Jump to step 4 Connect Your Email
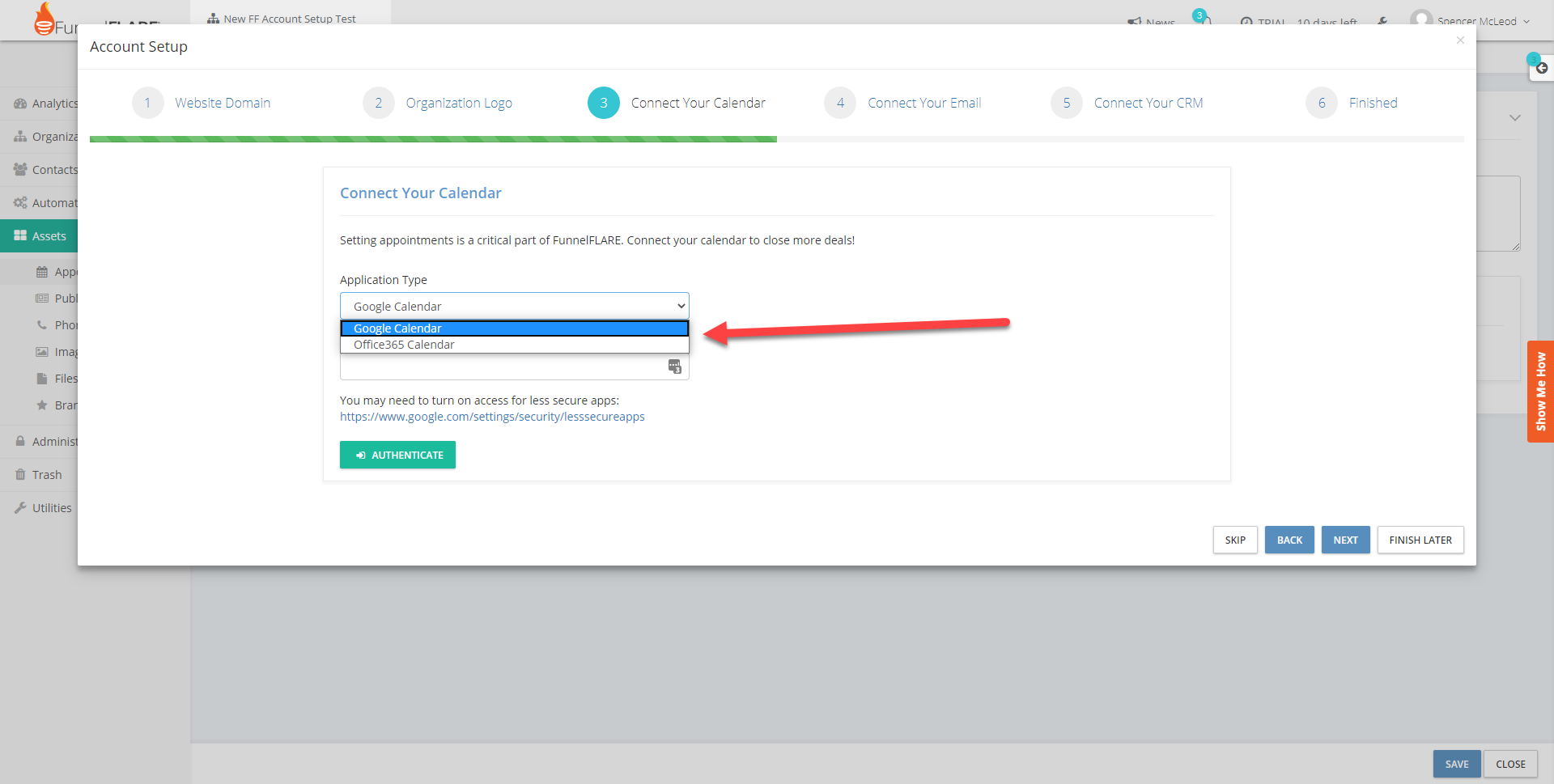The image size is (1554, 784). coord(903,103)
